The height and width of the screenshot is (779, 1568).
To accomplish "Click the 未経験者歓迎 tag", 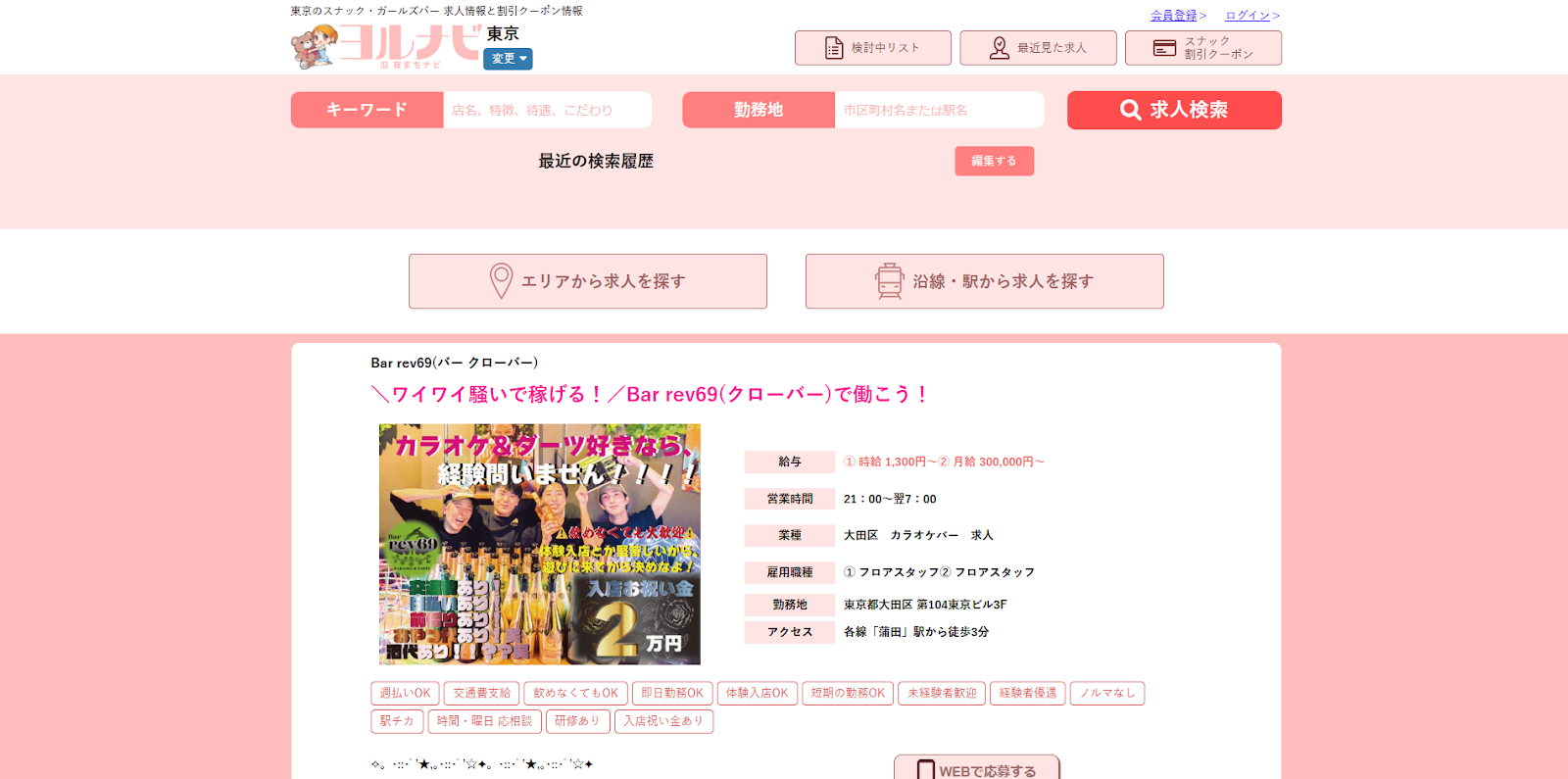I will click(x=942, y=693).
